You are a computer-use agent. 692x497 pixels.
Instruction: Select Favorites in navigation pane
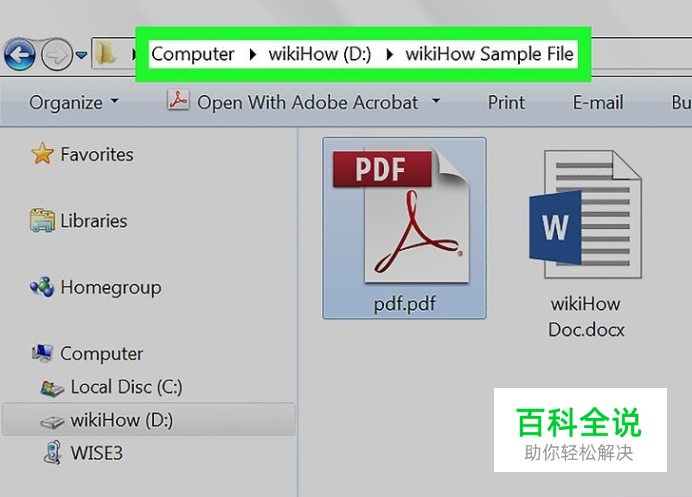[97, 154]
